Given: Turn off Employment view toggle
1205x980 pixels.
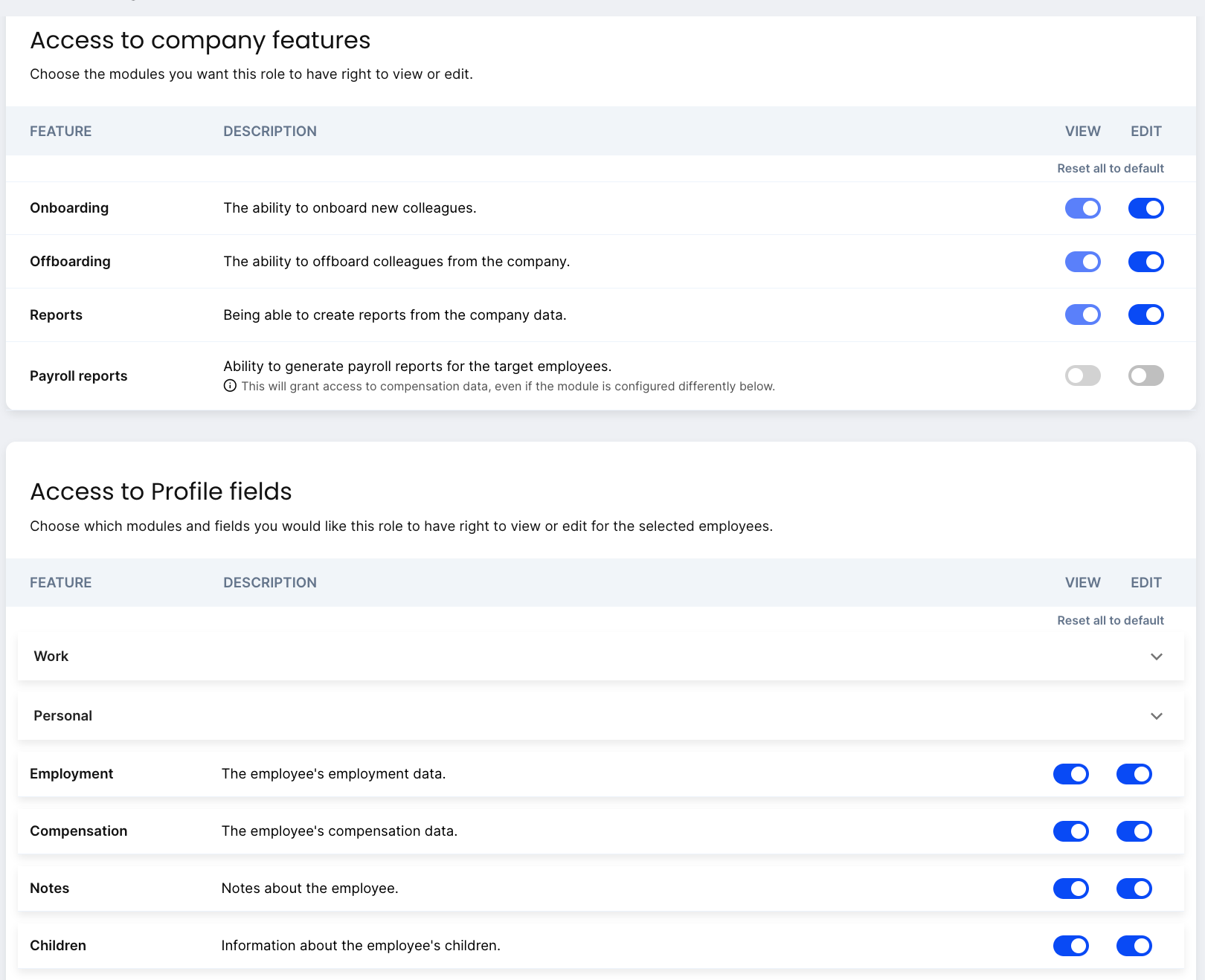Looking at the screenshot, I should [1070, 774].
